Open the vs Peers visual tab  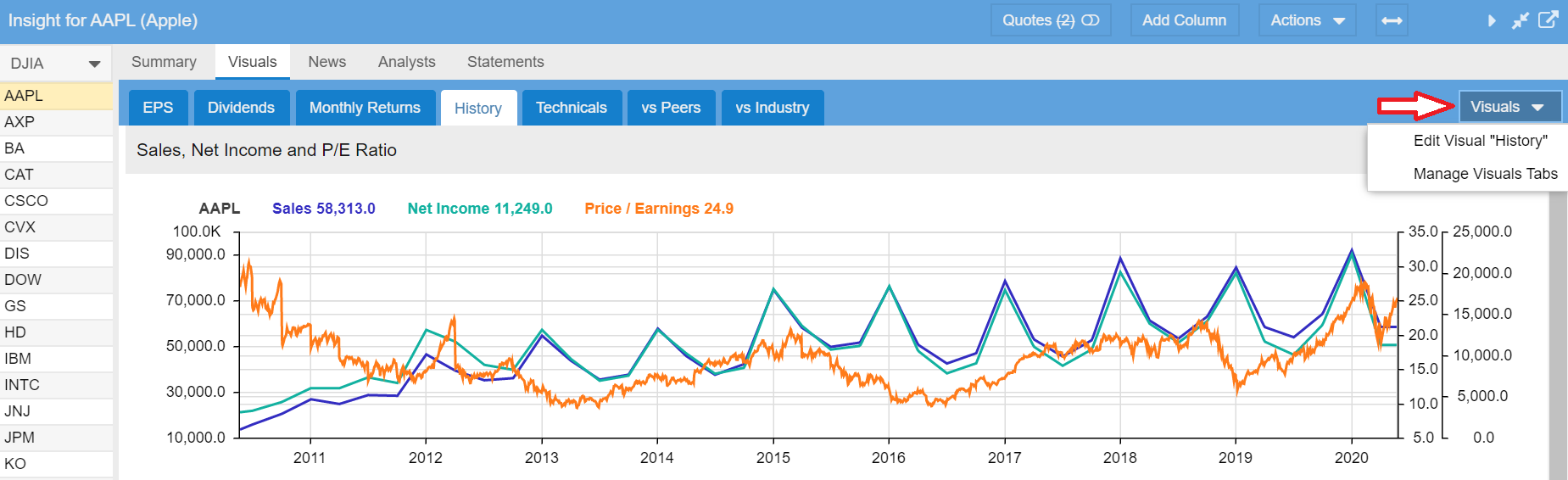pyautogui.click(x=671, y=108)
